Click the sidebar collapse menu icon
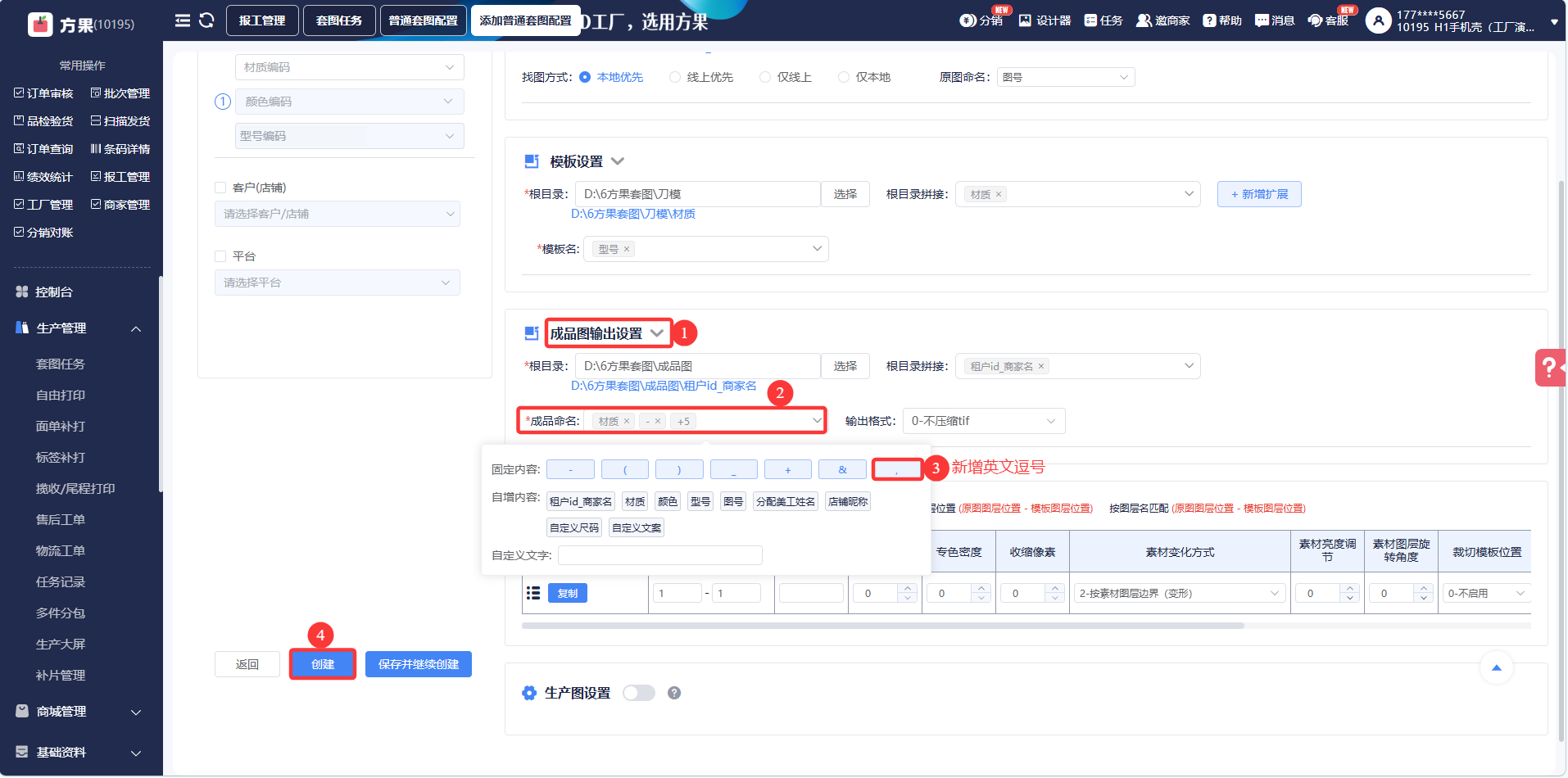The height and width of the screenshot is (778, 1568). pyautogui.click(x=183, y=20)
